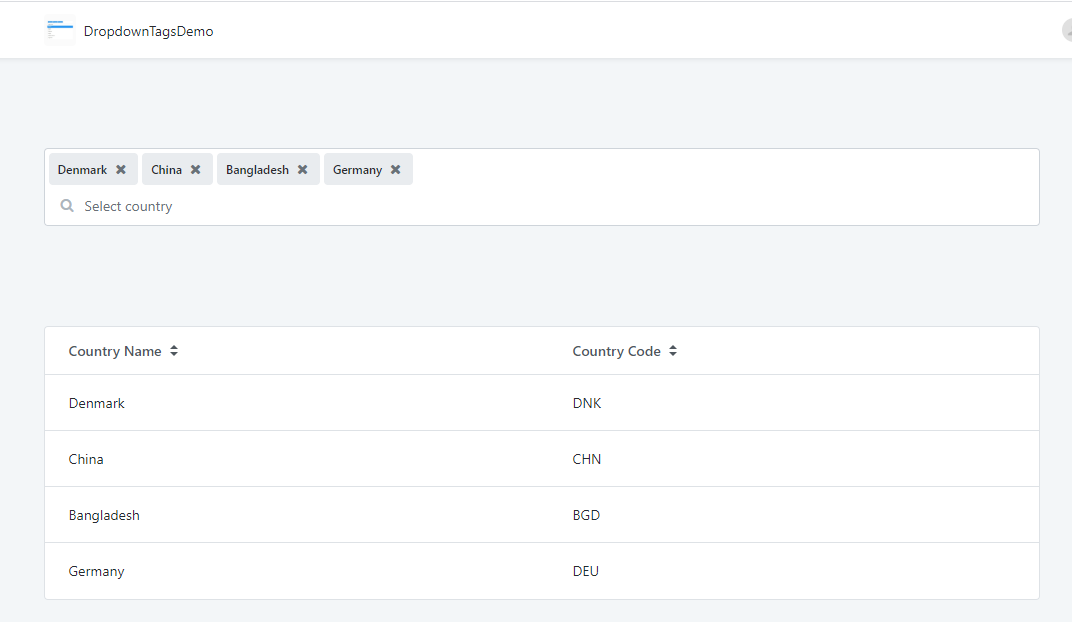The height and width of the screenshot is (622, 1072).
Task: Click the Bangladesh tag label
Action: 257,170
